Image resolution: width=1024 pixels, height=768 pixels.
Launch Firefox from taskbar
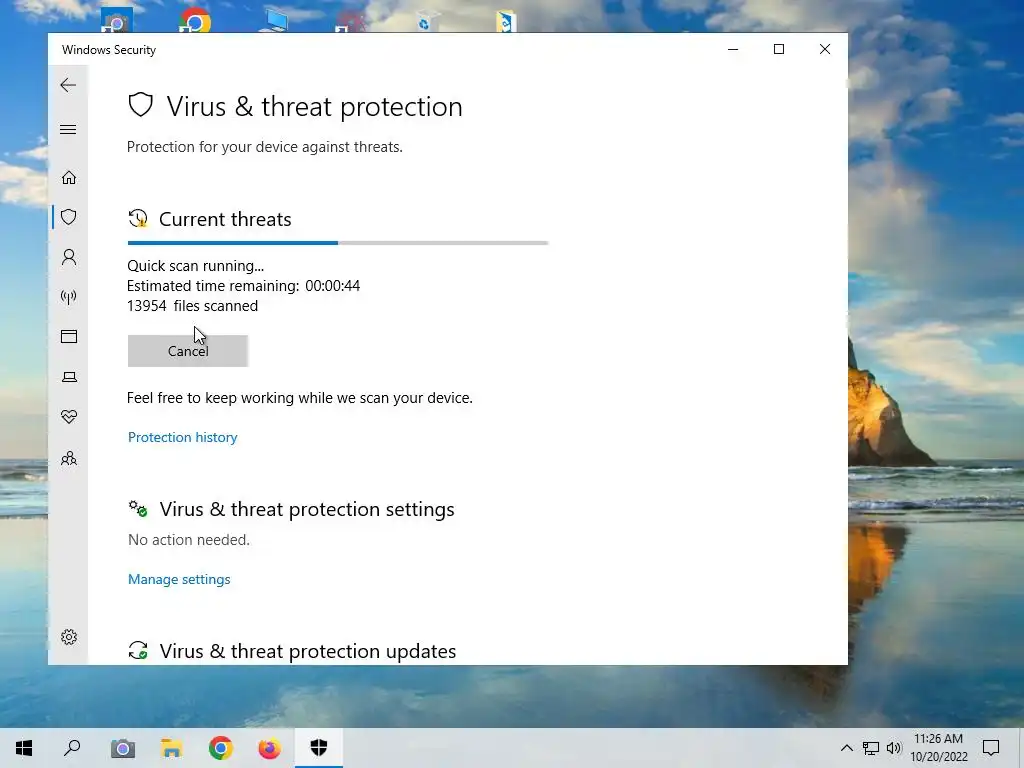pos(269,748)
